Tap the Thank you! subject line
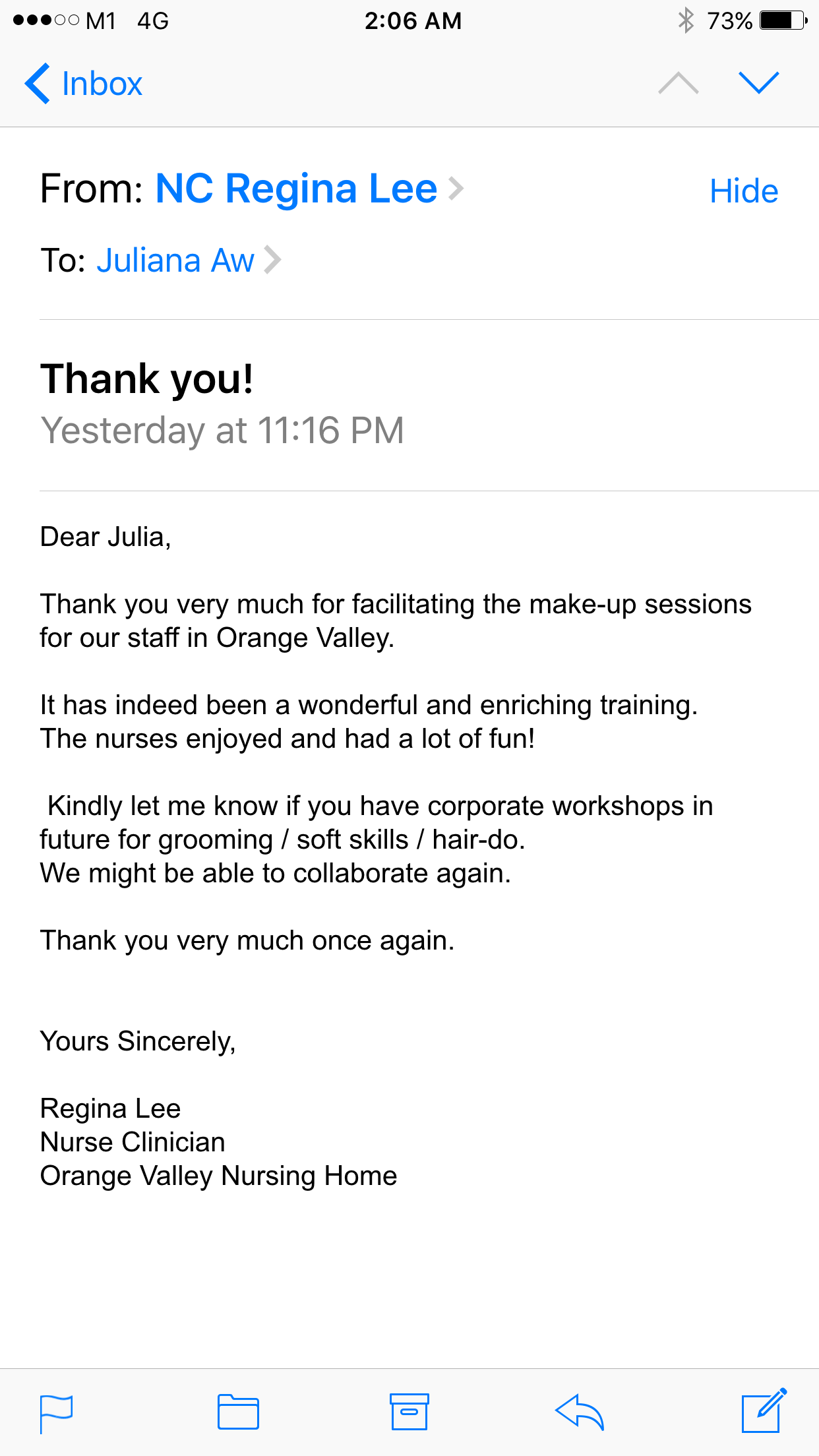 click(147, 379)
